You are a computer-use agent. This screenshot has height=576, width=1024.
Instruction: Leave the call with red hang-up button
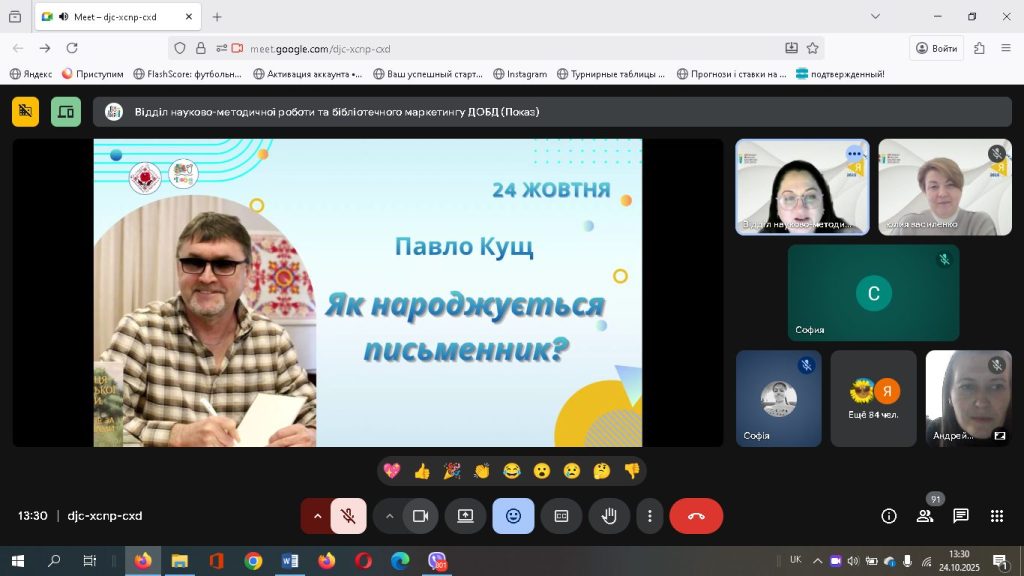(696, 516)
